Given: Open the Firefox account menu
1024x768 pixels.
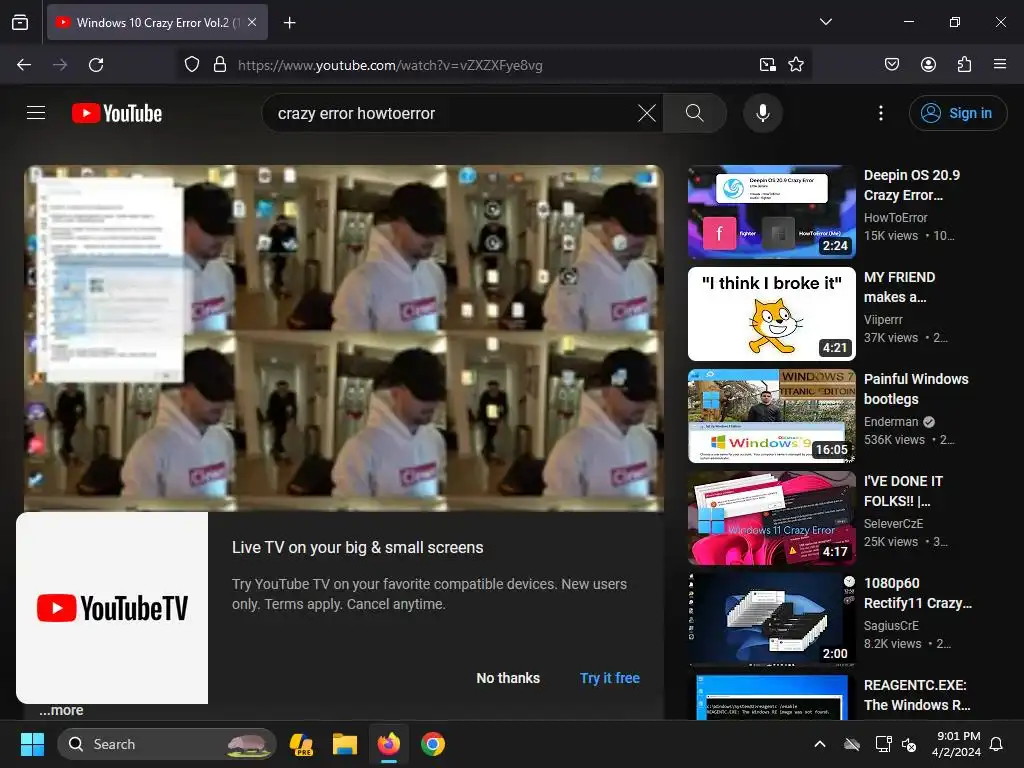Looking at the screenshot, I should tap(928, 65).
